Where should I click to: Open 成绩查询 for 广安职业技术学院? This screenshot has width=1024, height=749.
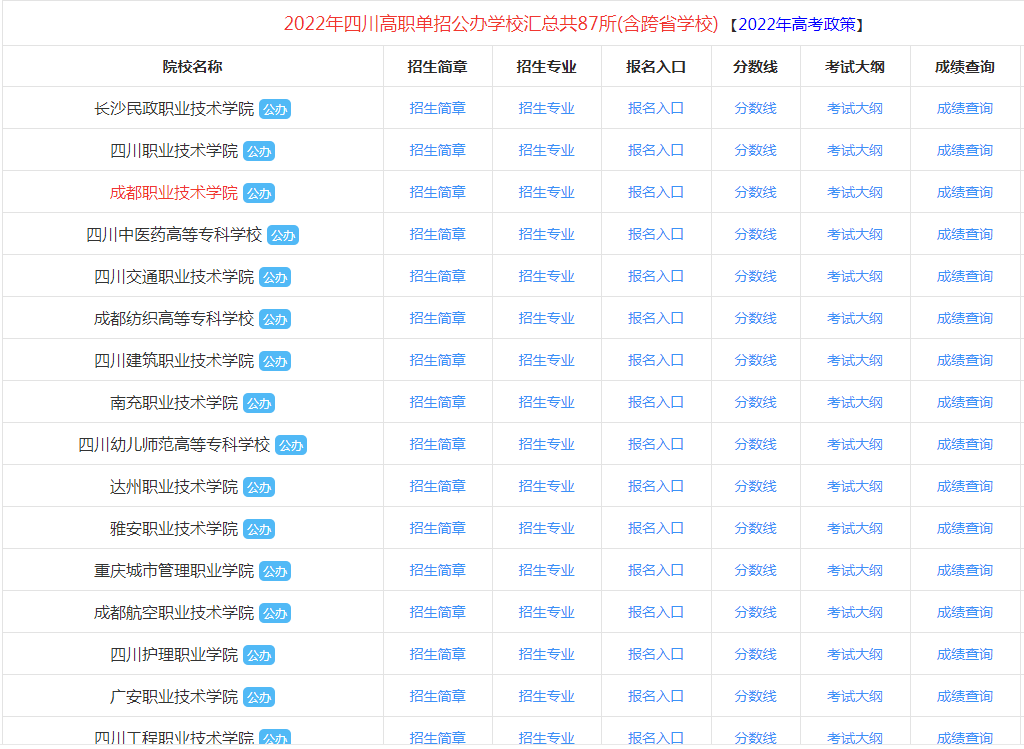point(965,697)
